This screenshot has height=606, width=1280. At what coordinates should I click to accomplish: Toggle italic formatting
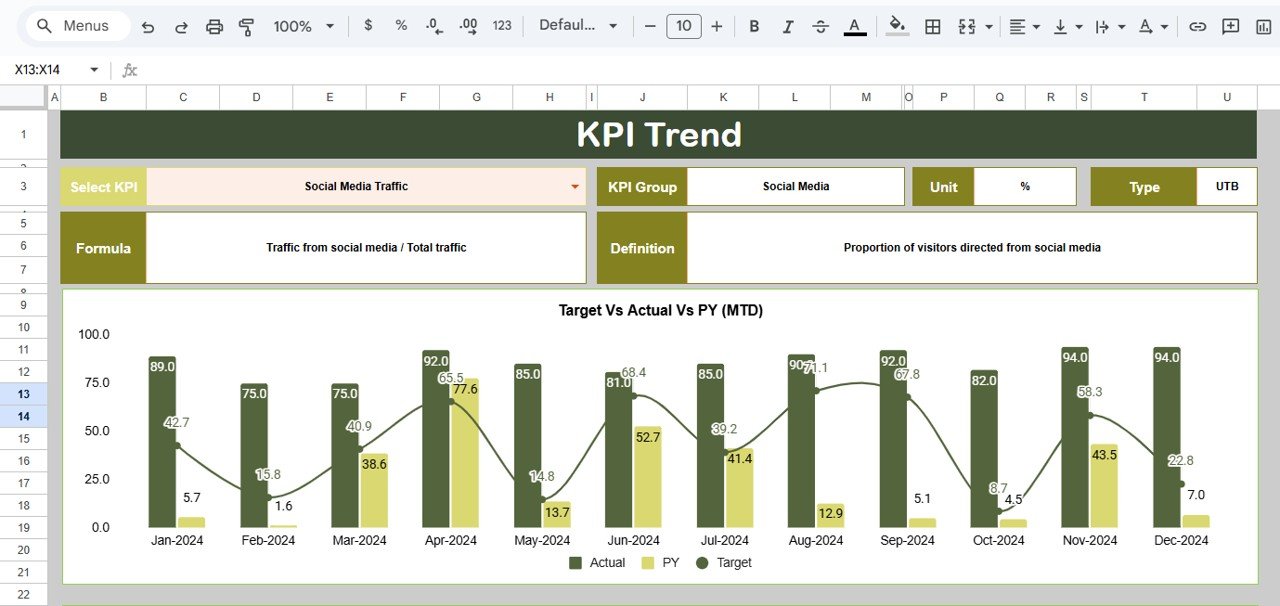[787, 26]
